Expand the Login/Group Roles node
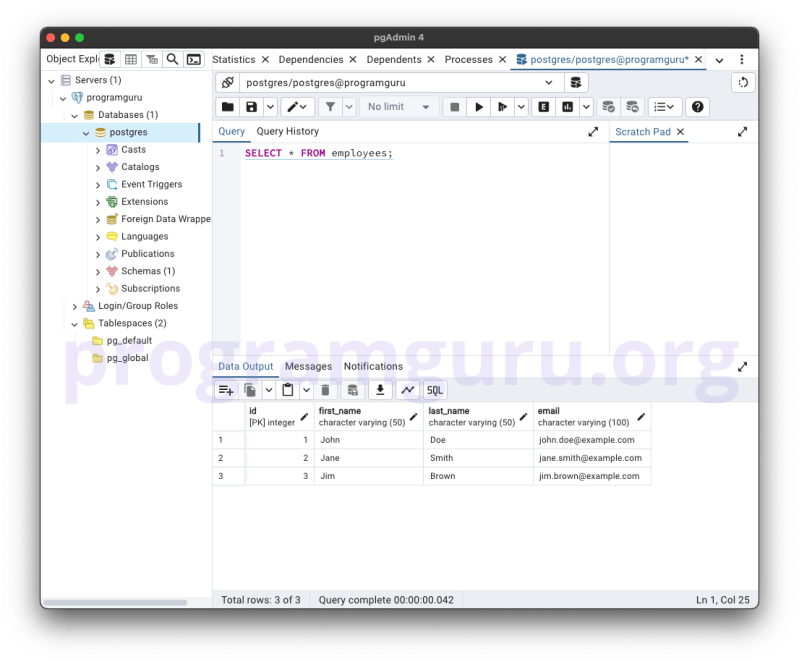The width and height of the screenshot is (799, 662). point(74,306)
